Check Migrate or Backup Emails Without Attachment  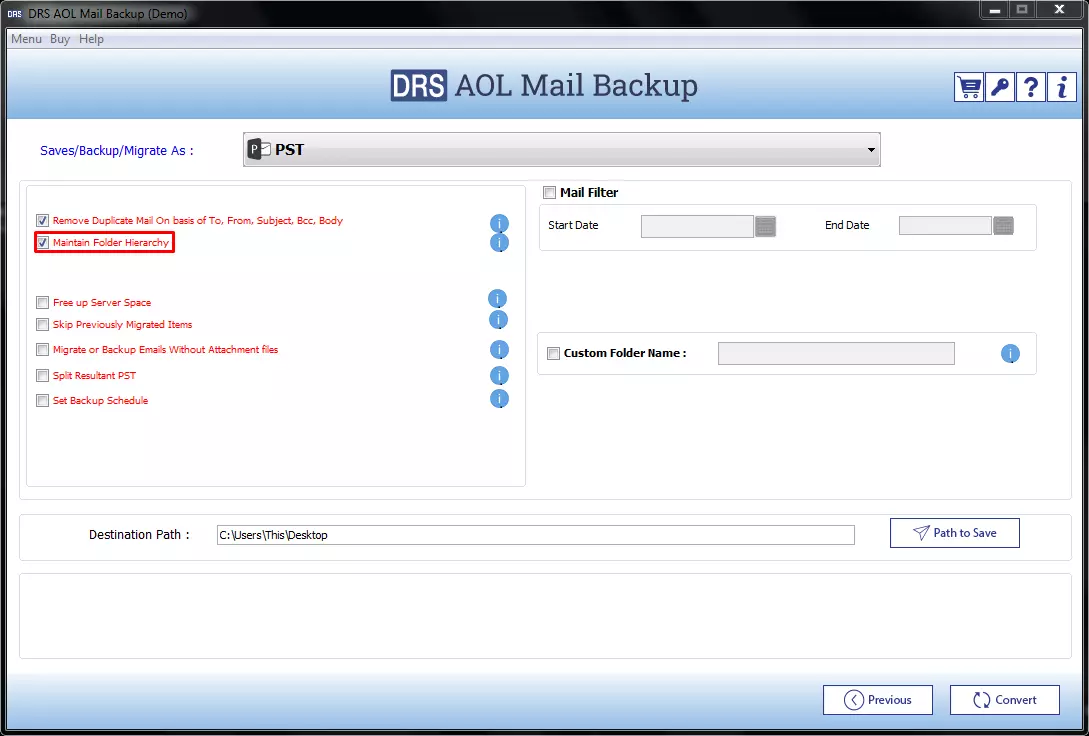point(43,350)
